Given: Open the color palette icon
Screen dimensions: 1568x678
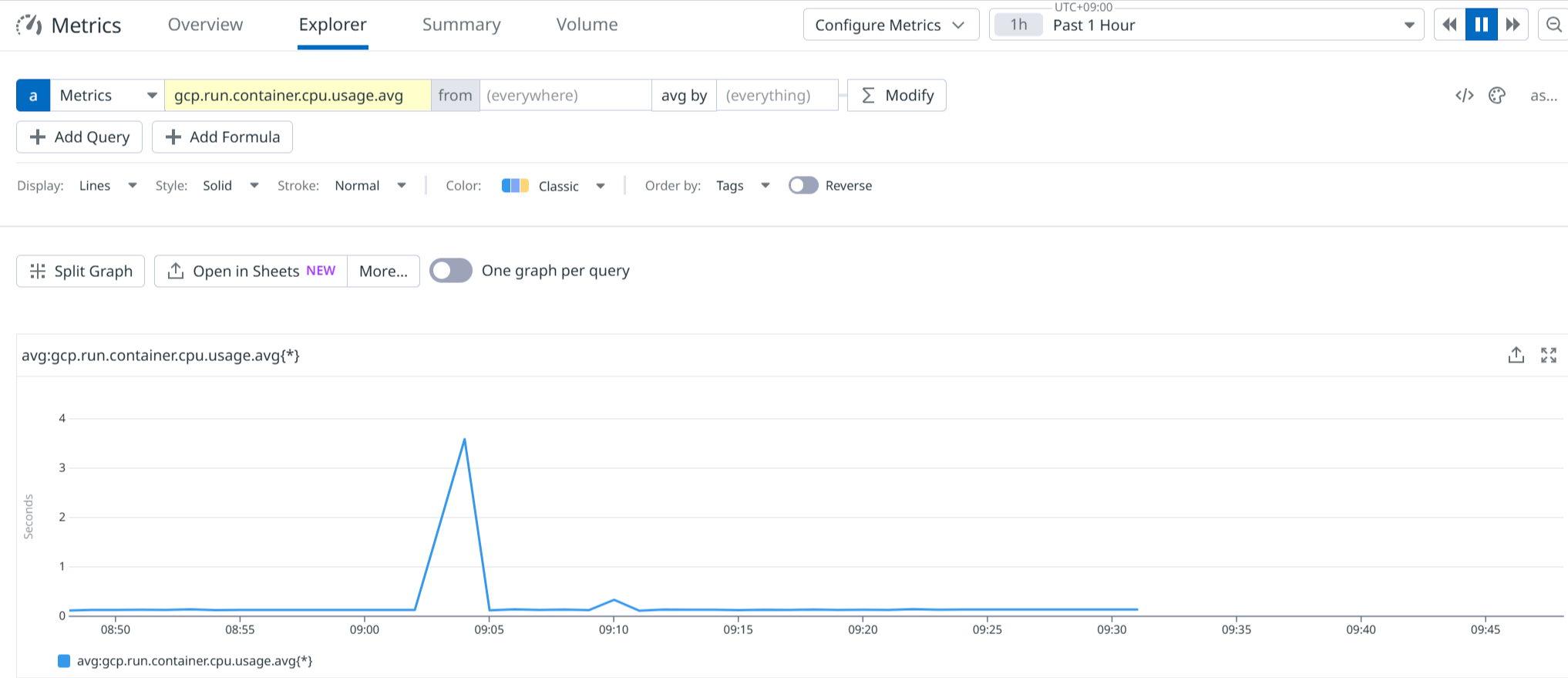Looking at the screenshot, I should (1497, 96).
